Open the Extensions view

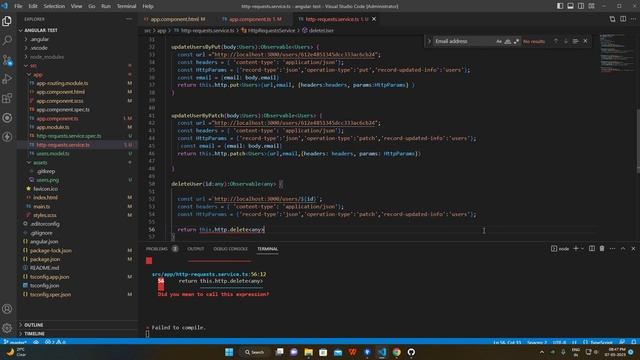(7, 98)
